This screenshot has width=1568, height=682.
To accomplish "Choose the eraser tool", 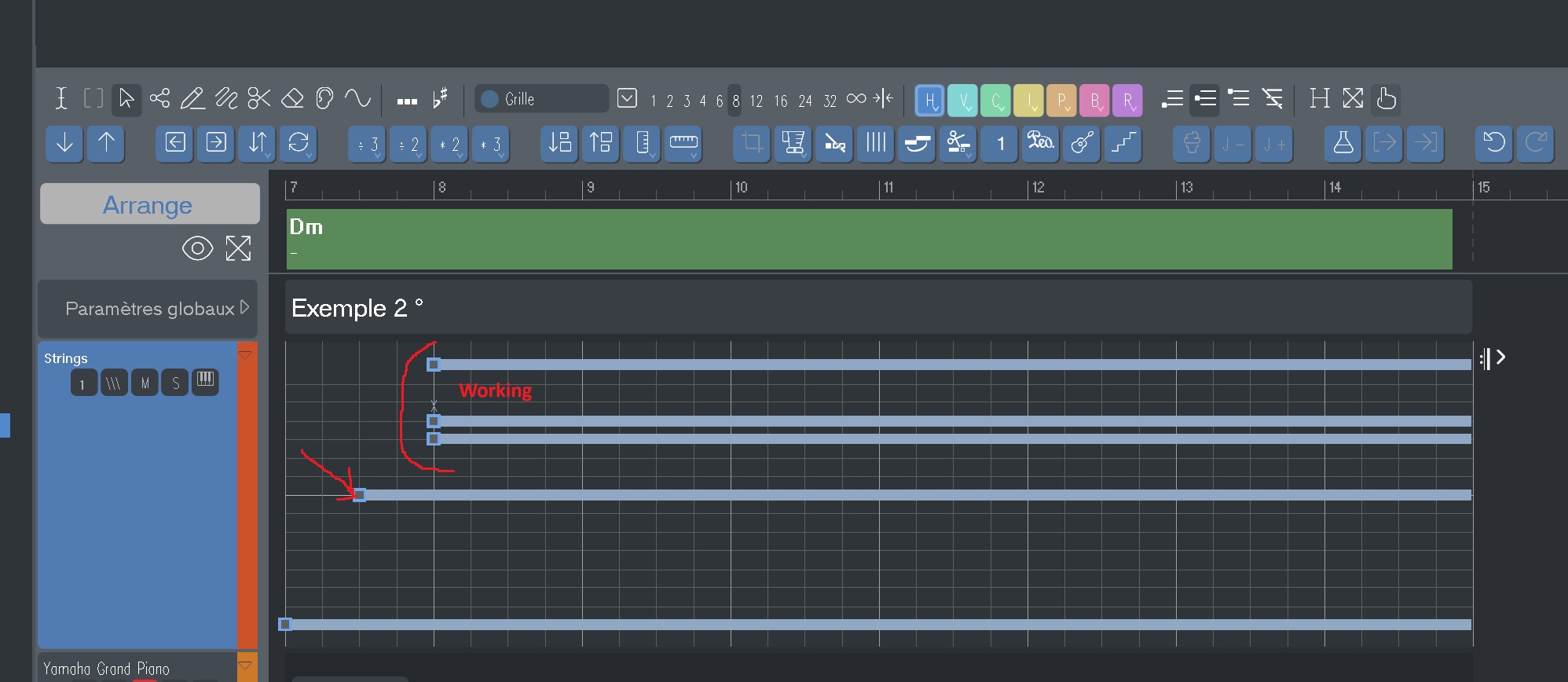I will (x=292, y=99).
